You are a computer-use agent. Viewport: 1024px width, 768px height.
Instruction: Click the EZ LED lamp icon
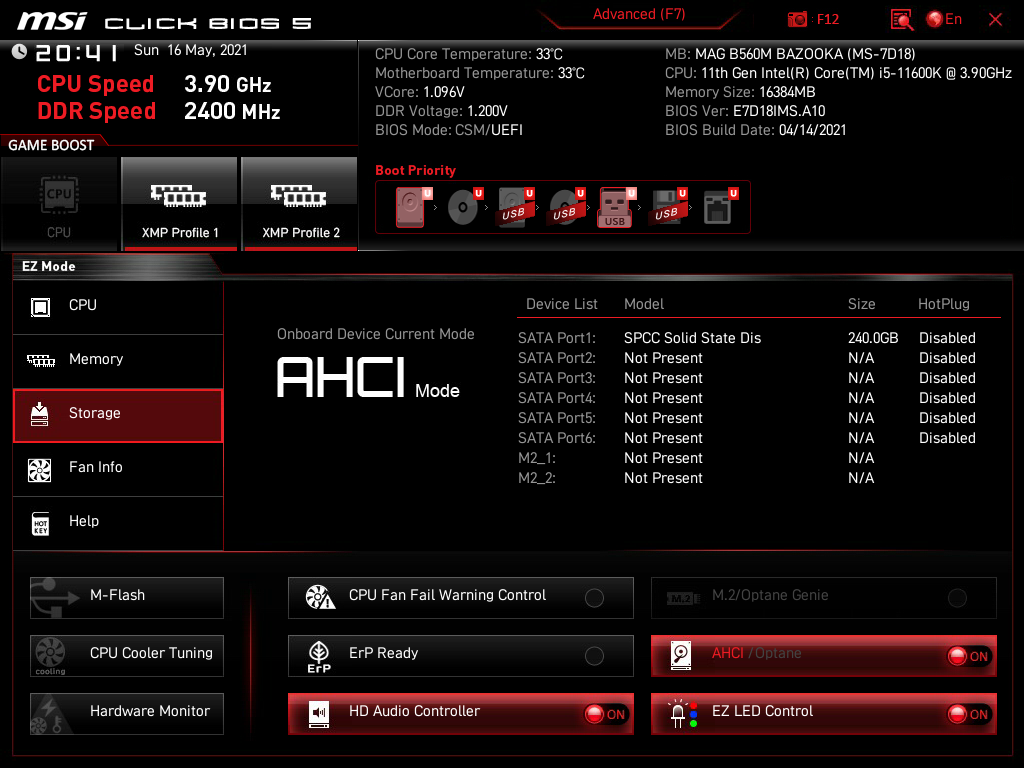(x=682, y=714)
